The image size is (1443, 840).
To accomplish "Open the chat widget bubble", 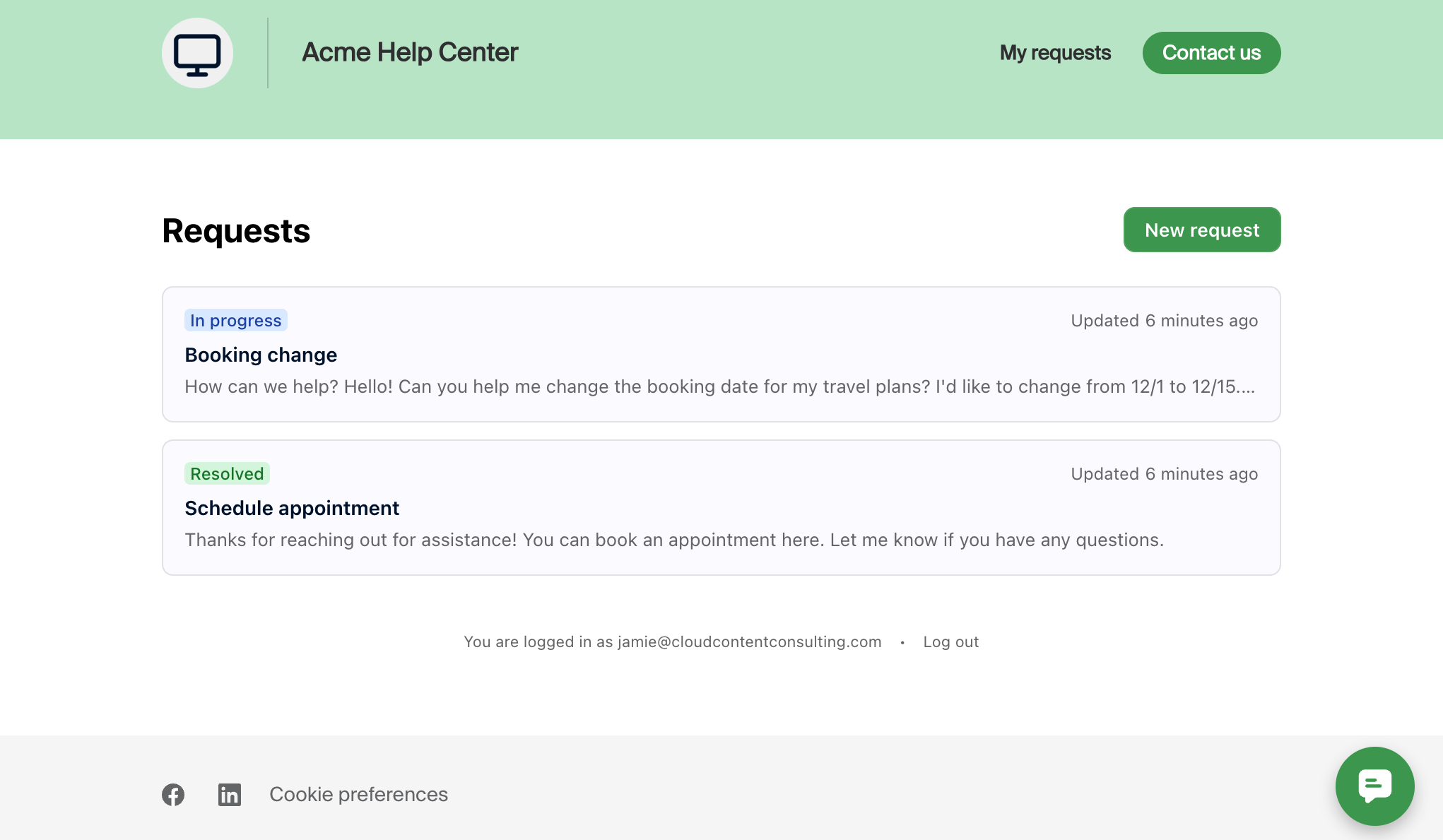I will coord(1374,786).
